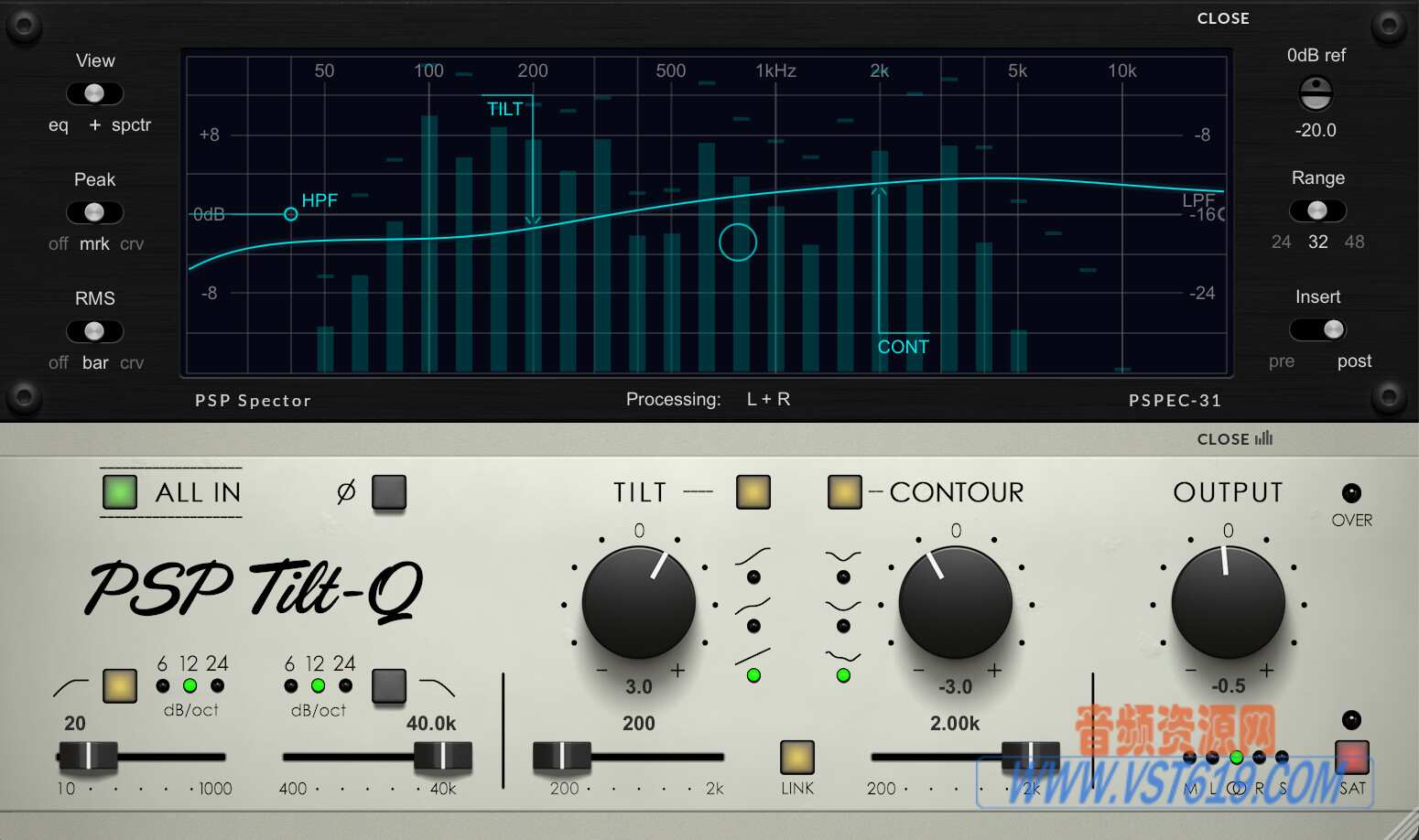Screen dimensions: 1419x840
Task: Click the yellow HPF curve shape button
Action: pos(119,686)
